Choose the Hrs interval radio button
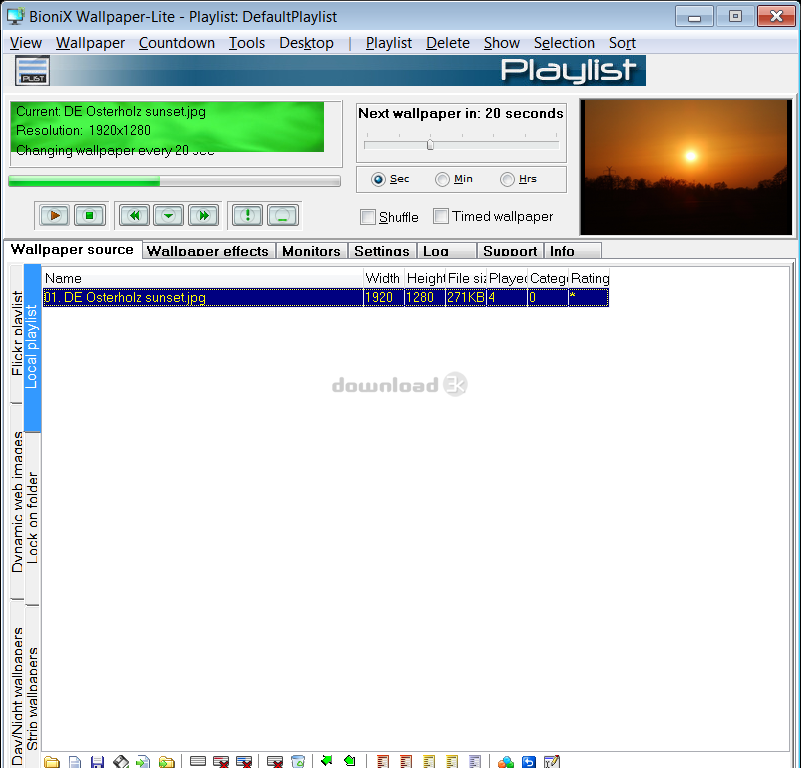This screenshot has width=801, height=768. [507, 179]
